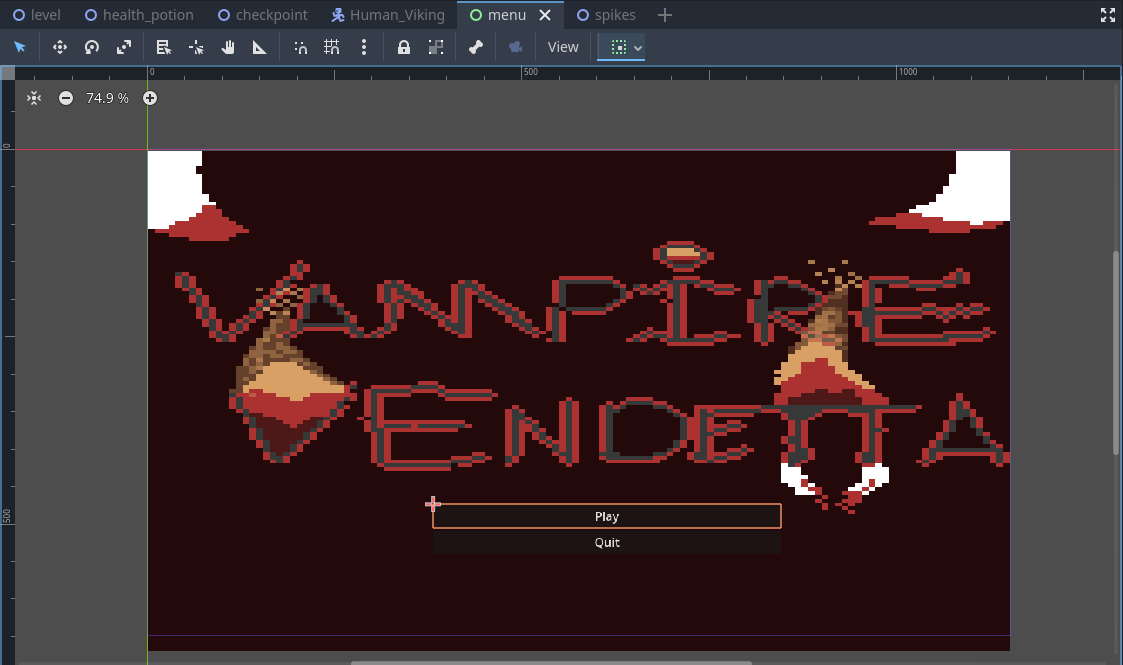
Task: Select the Ruler measurement tool
Action: [259, 47]
